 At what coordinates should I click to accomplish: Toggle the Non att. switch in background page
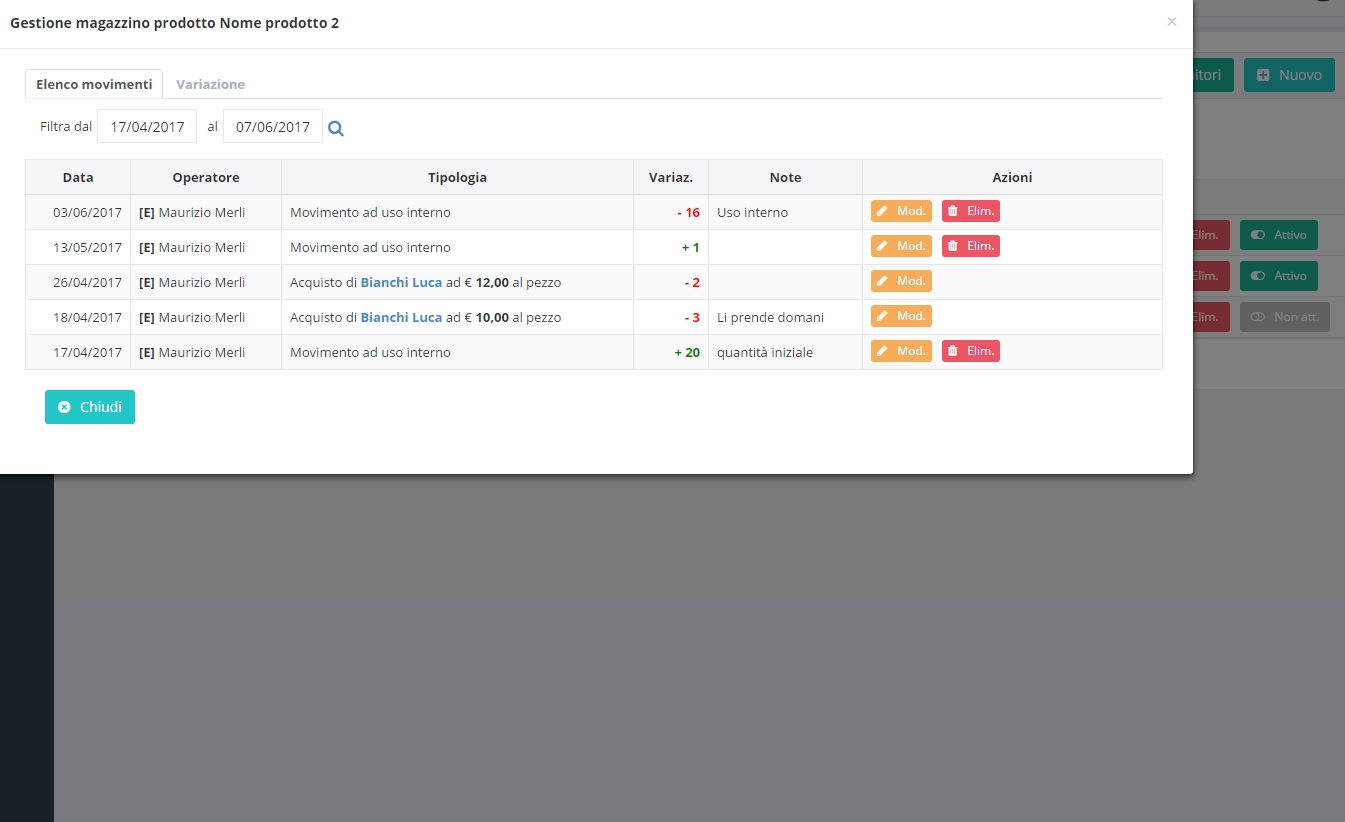coord(1285,317)
